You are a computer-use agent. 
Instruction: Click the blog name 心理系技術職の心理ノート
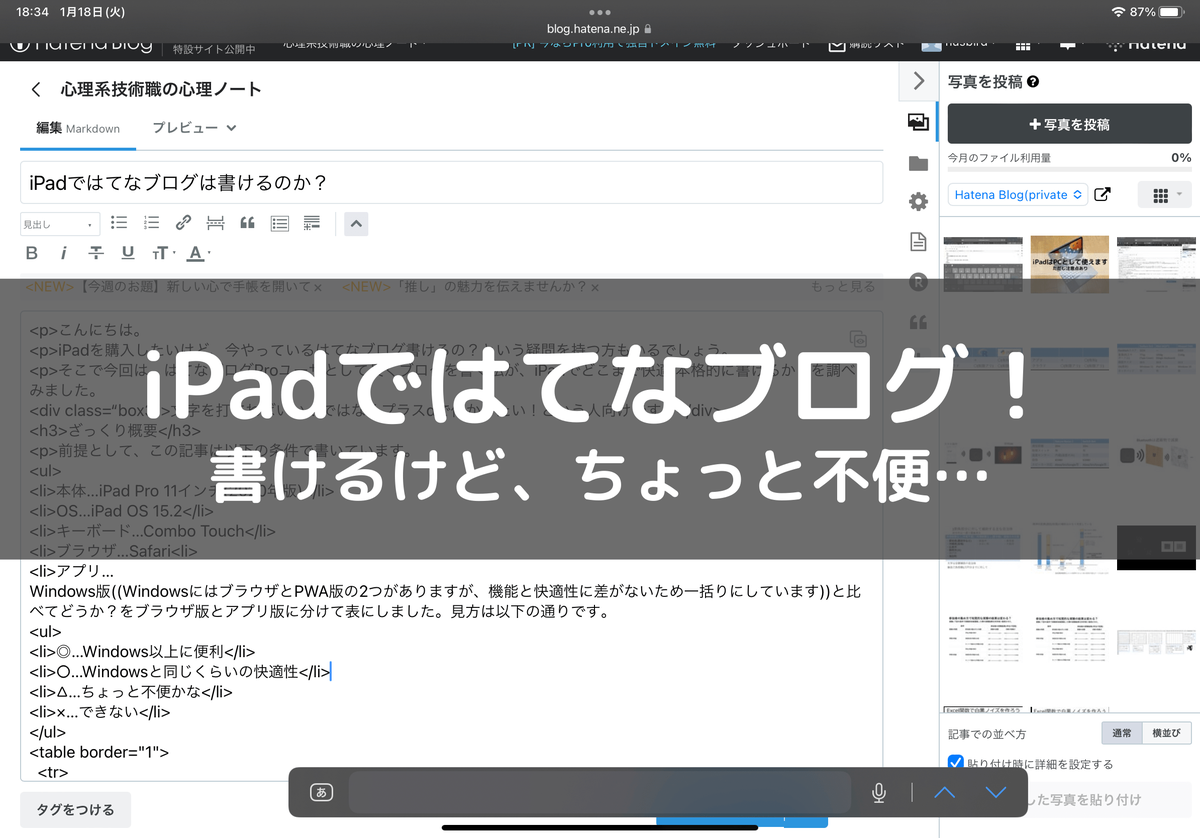(x=161, y=89)
